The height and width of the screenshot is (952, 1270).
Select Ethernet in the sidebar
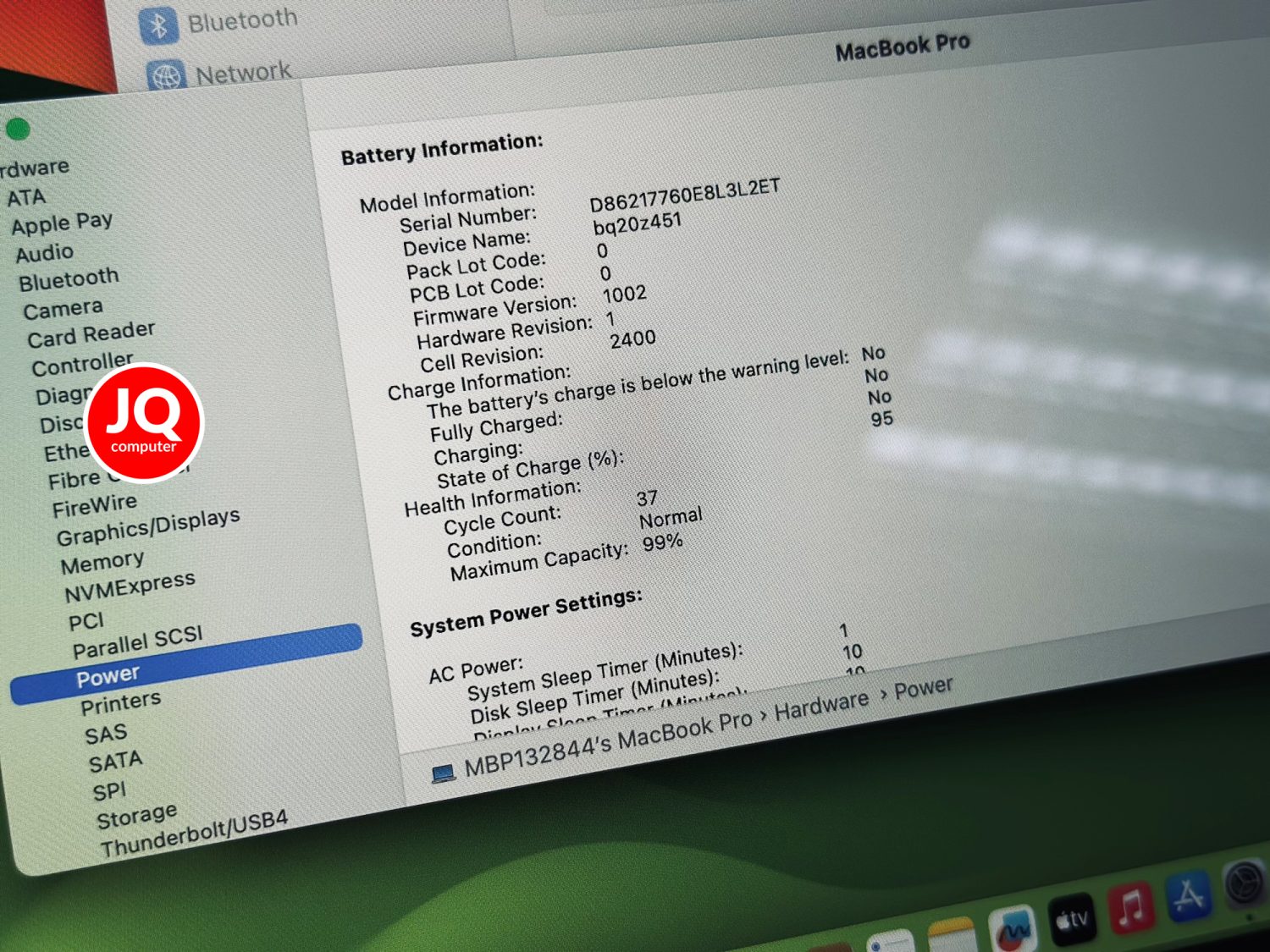coord(66,454)
